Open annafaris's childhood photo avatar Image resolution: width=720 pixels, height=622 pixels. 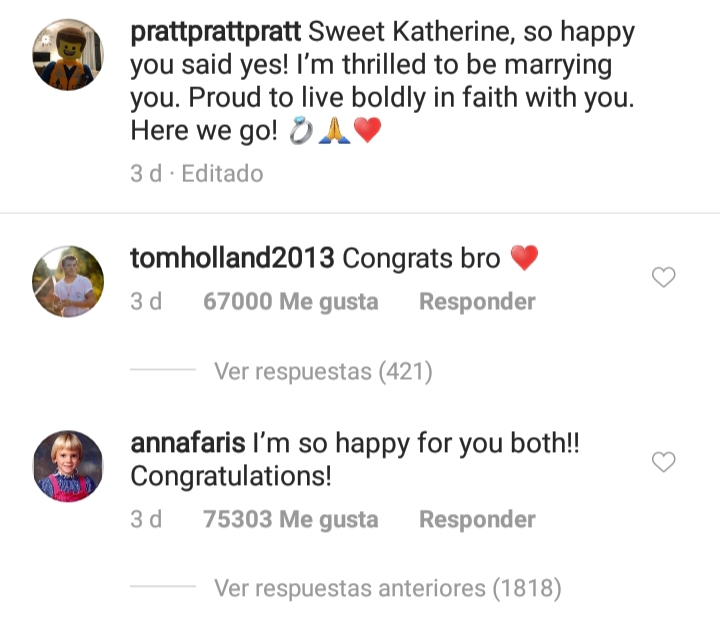pos(68,465)
